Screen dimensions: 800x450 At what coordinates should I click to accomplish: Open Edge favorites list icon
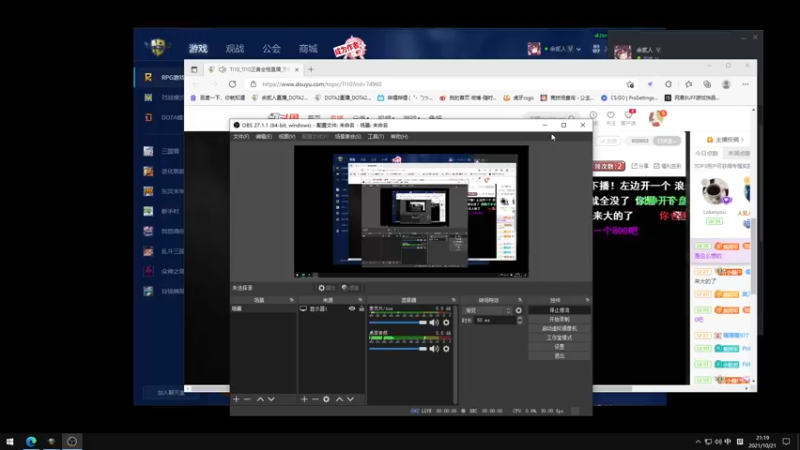point(688,84)
